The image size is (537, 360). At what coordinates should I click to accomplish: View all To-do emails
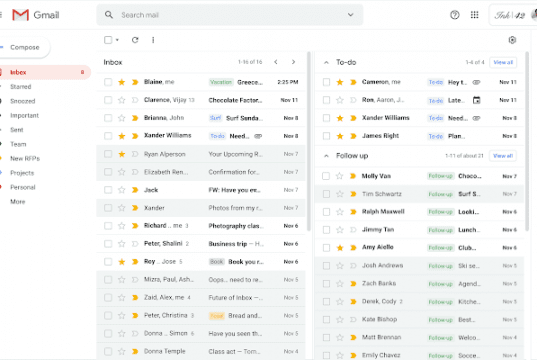click(503, 62)
